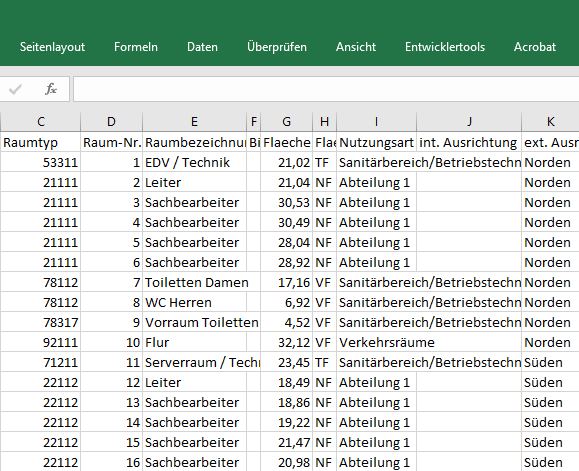Select the area cell 6,92
Viewport: 579px width, 471px height.
coord(287,302)
